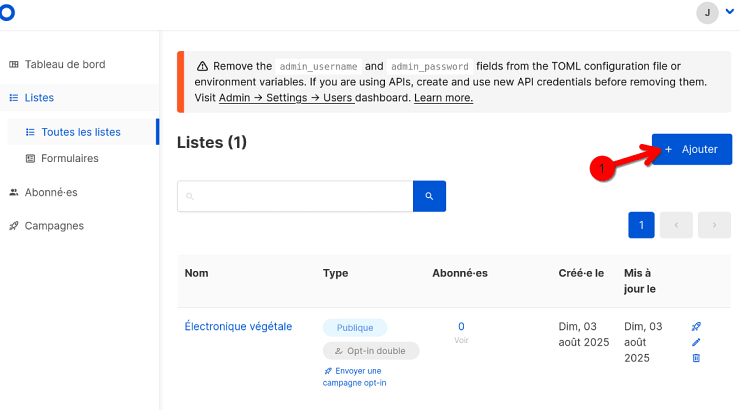This screenshot has width=740, height=410.
Task: Open the Électronique végétale list link
Action: pos(238,326)
